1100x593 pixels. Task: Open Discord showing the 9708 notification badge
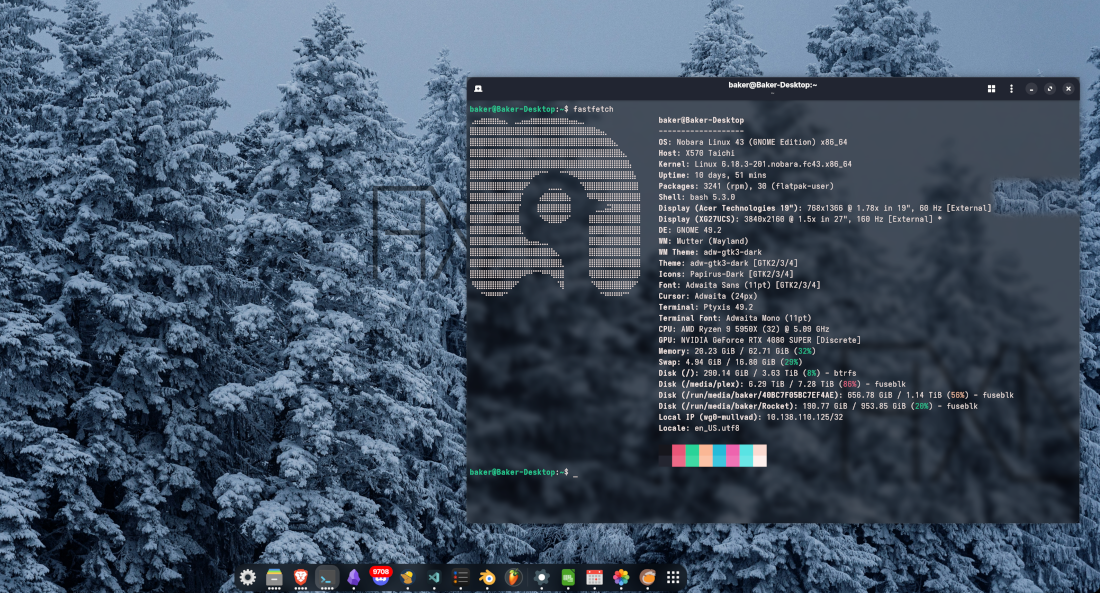(380, 578)
